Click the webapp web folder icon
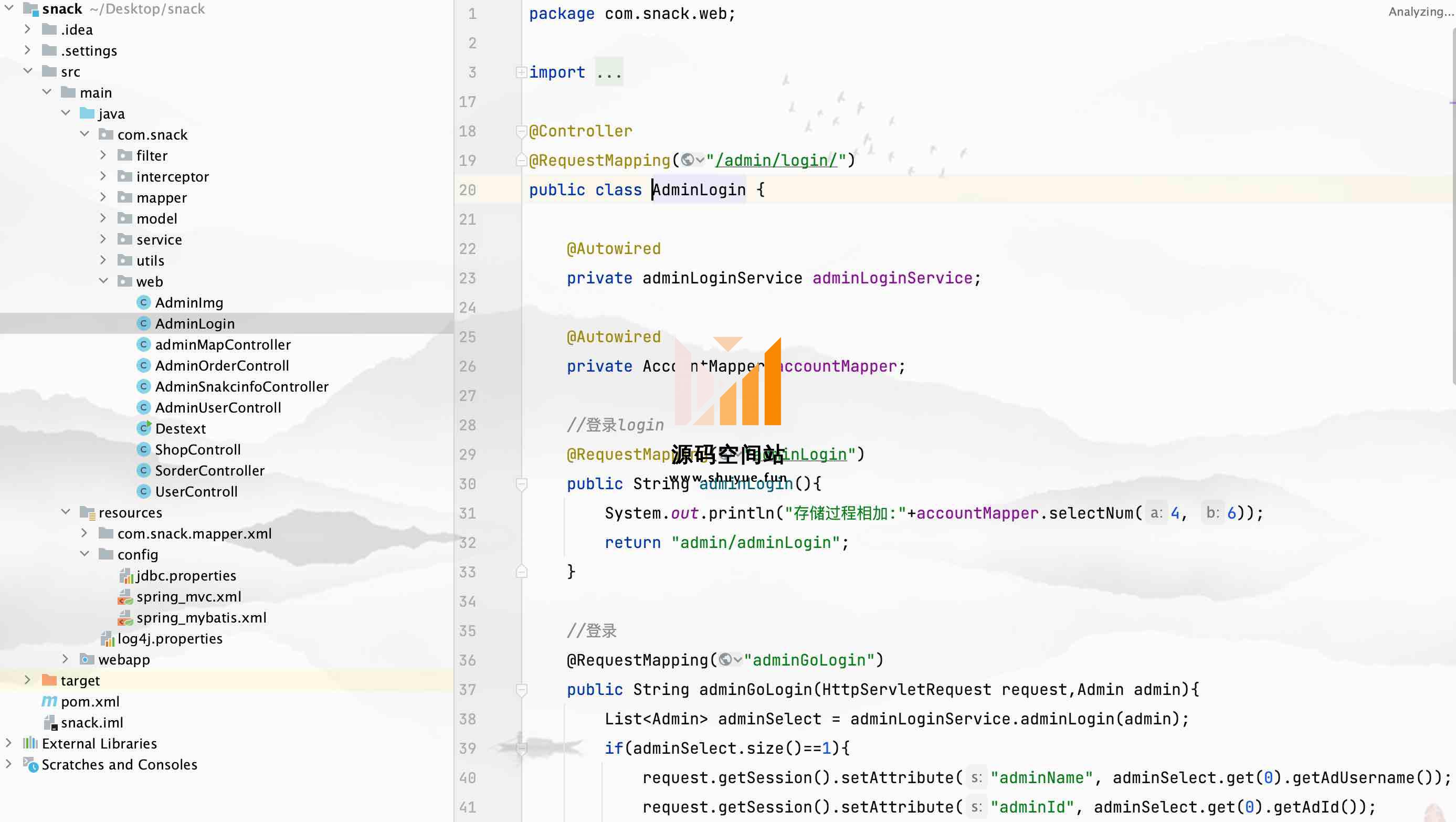This screenshot has width=1456, height=822. click(x=87, y=659)
